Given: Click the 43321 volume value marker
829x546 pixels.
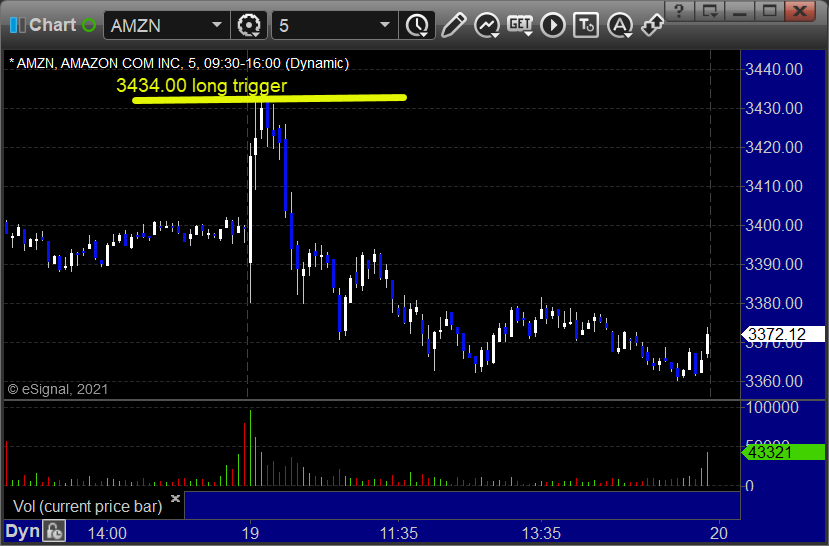Looking at the screenshot, I should [x=783, y=452].
